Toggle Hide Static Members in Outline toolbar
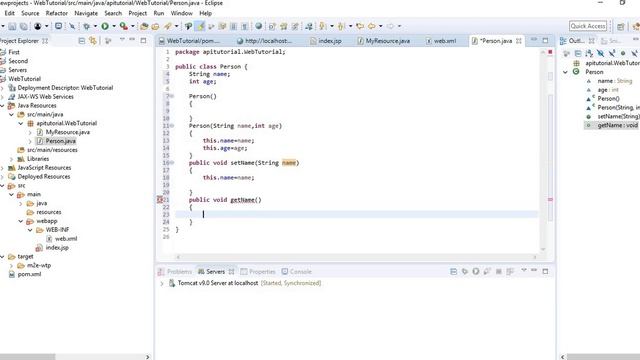The width and height of the screenshot is (640, 360). [x=612, y=53]
